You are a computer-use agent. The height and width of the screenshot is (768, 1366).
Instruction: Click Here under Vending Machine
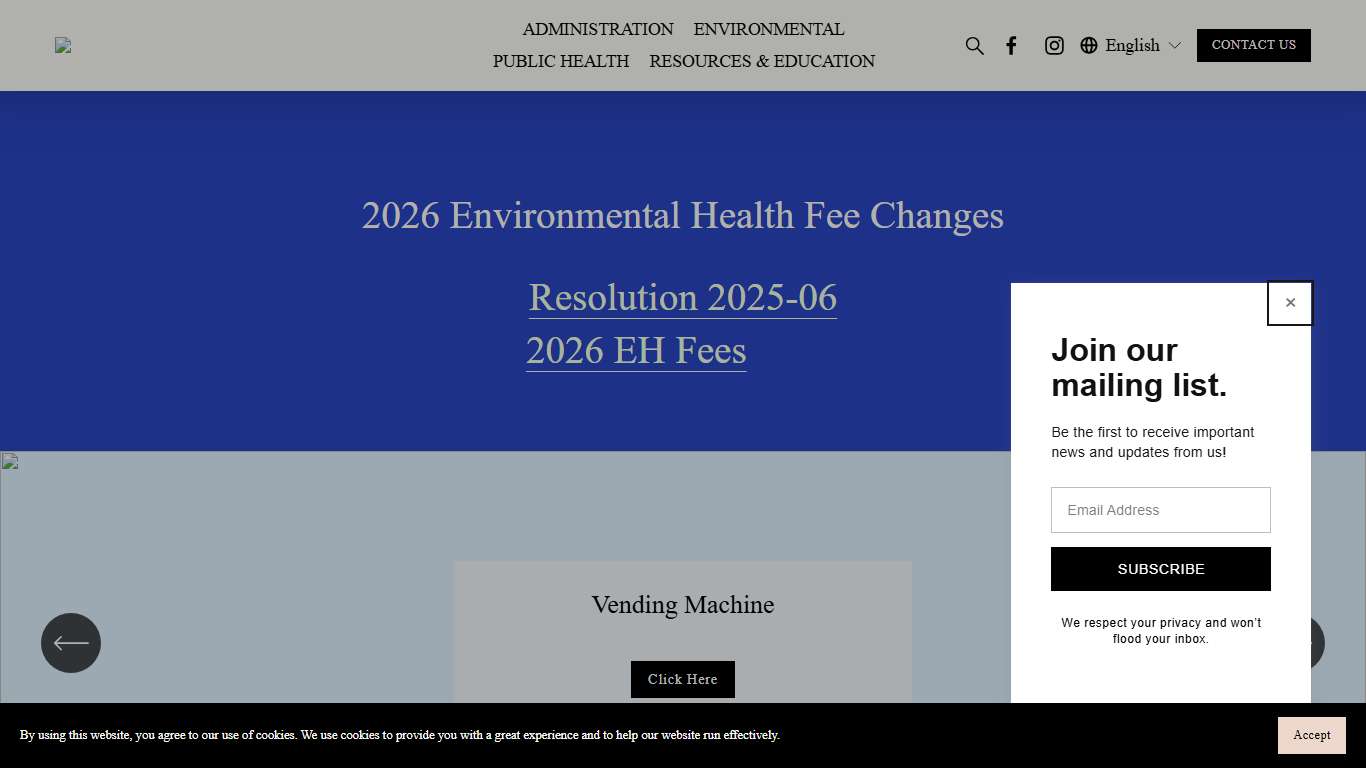point(682,679)
